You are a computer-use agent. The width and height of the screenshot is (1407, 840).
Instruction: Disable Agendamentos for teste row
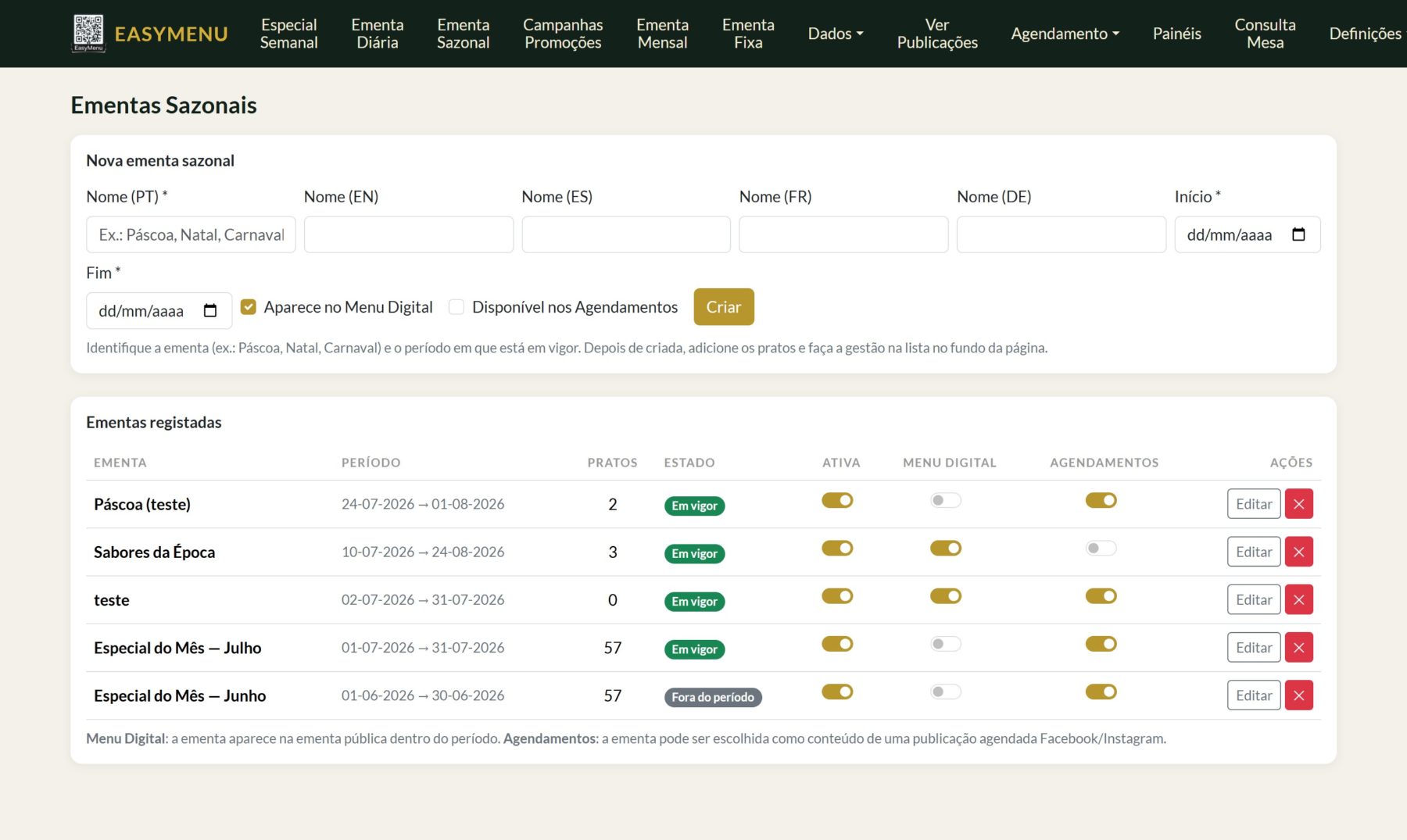[x=1101, y=596]
